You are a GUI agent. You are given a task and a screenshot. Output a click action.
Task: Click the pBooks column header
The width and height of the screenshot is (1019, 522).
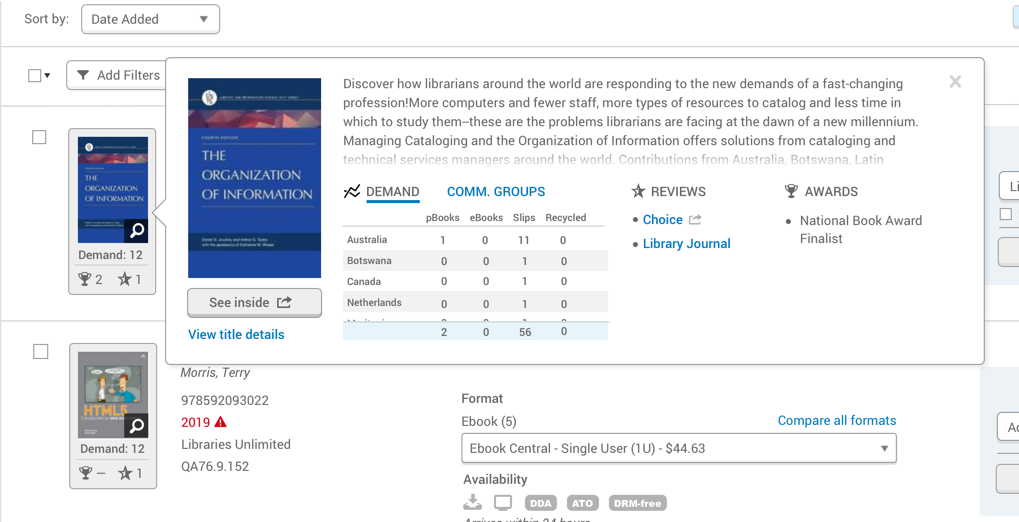pyautogui.click(x=443, y=218)
